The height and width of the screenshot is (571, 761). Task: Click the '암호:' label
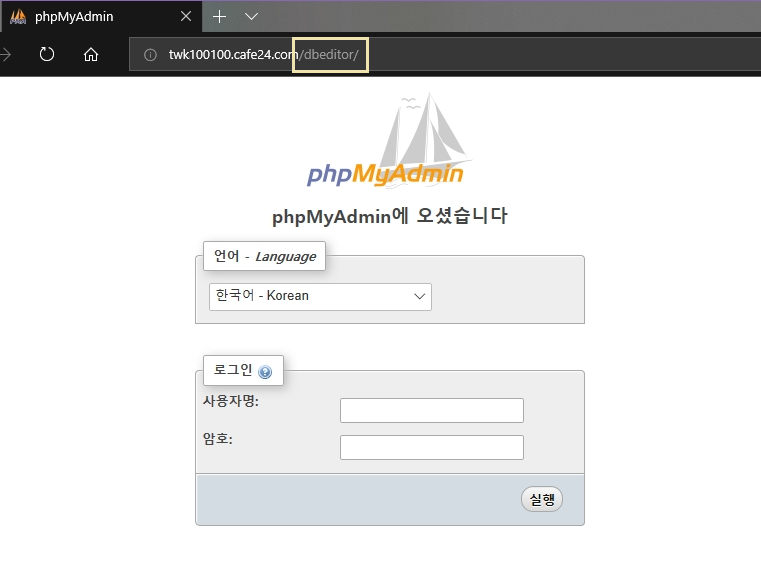pyautogui.click(x=218, y=438)
